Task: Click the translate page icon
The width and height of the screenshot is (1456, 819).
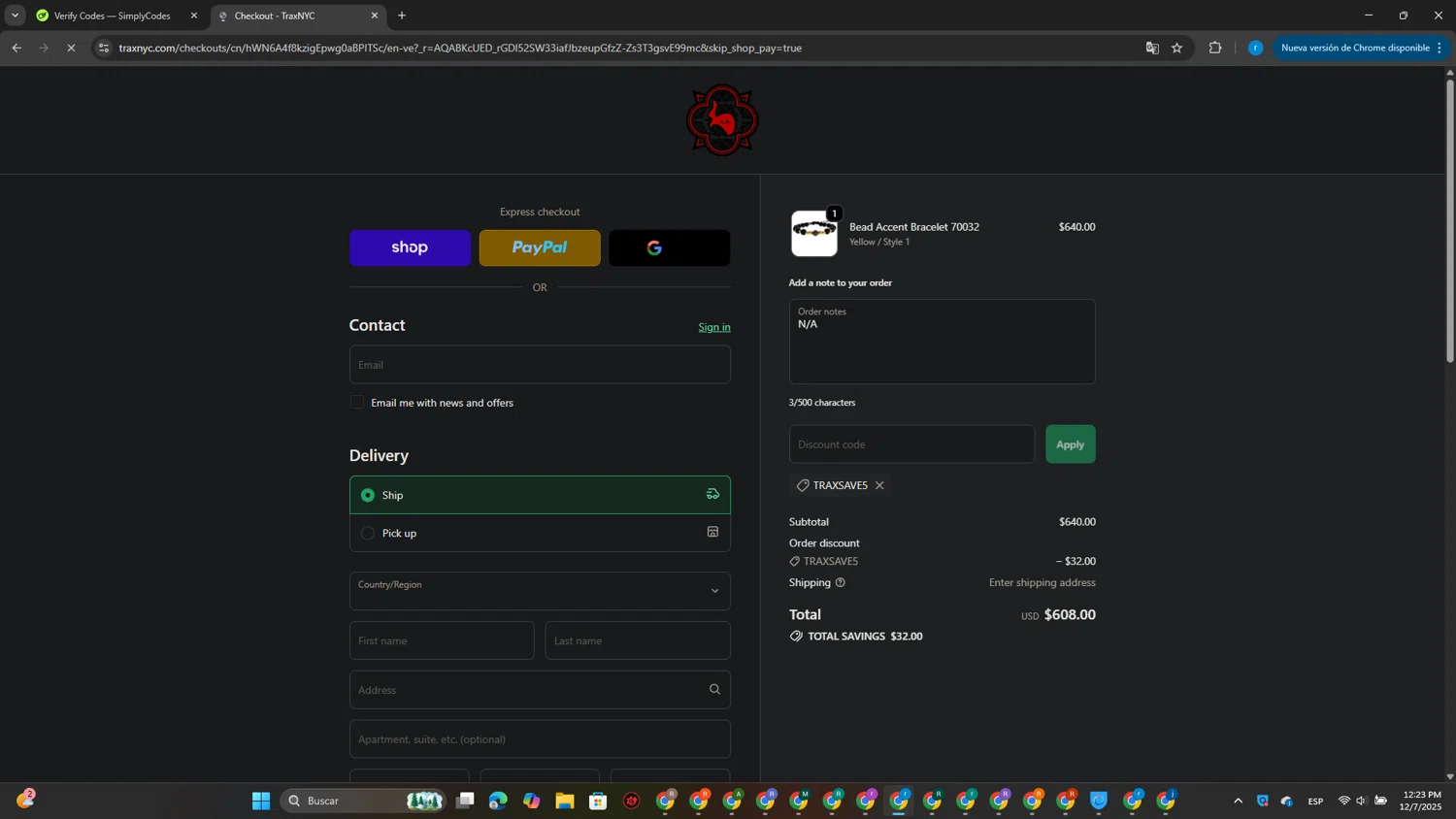Action: pos(1152,48)
